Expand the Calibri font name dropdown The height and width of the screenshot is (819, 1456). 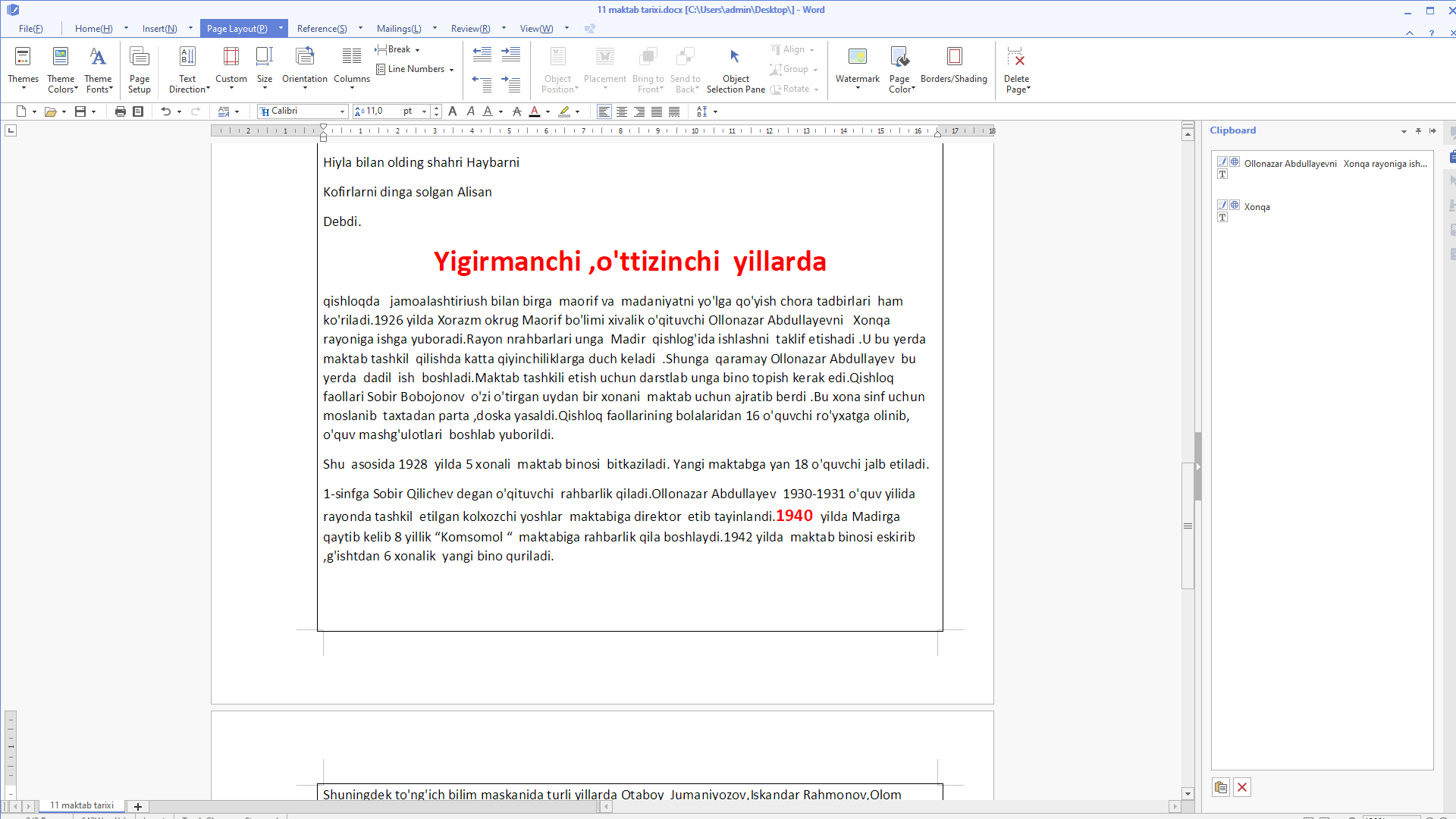pos(342,111)
